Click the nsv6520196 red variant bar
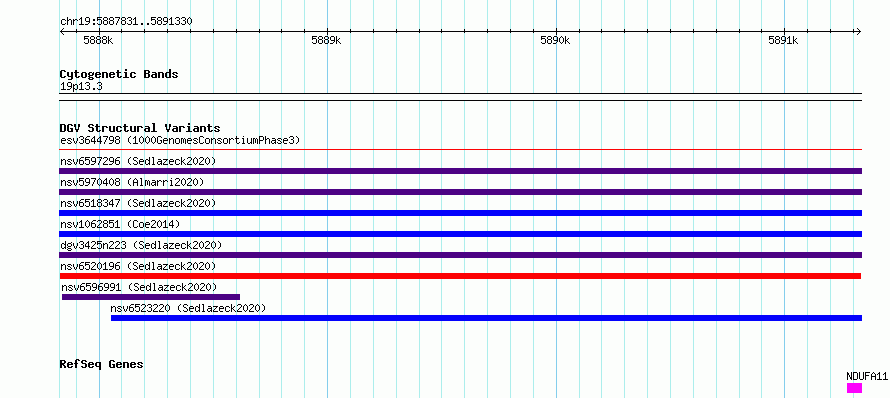 tap(460, 276)
